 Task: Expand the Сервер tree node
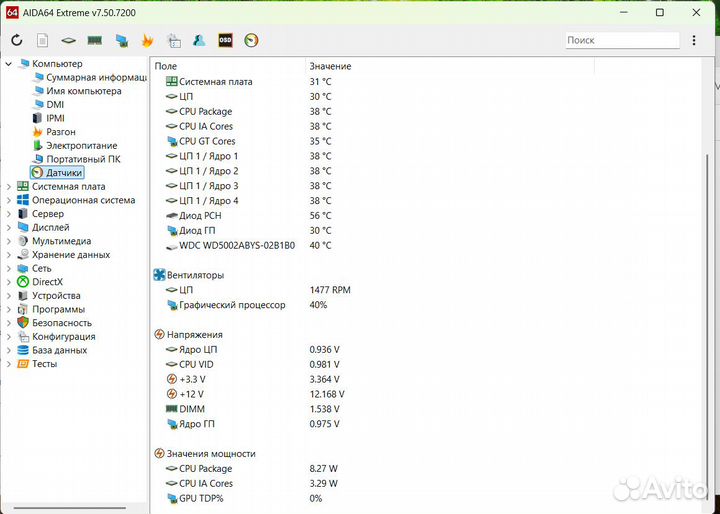tap(9, 214)
